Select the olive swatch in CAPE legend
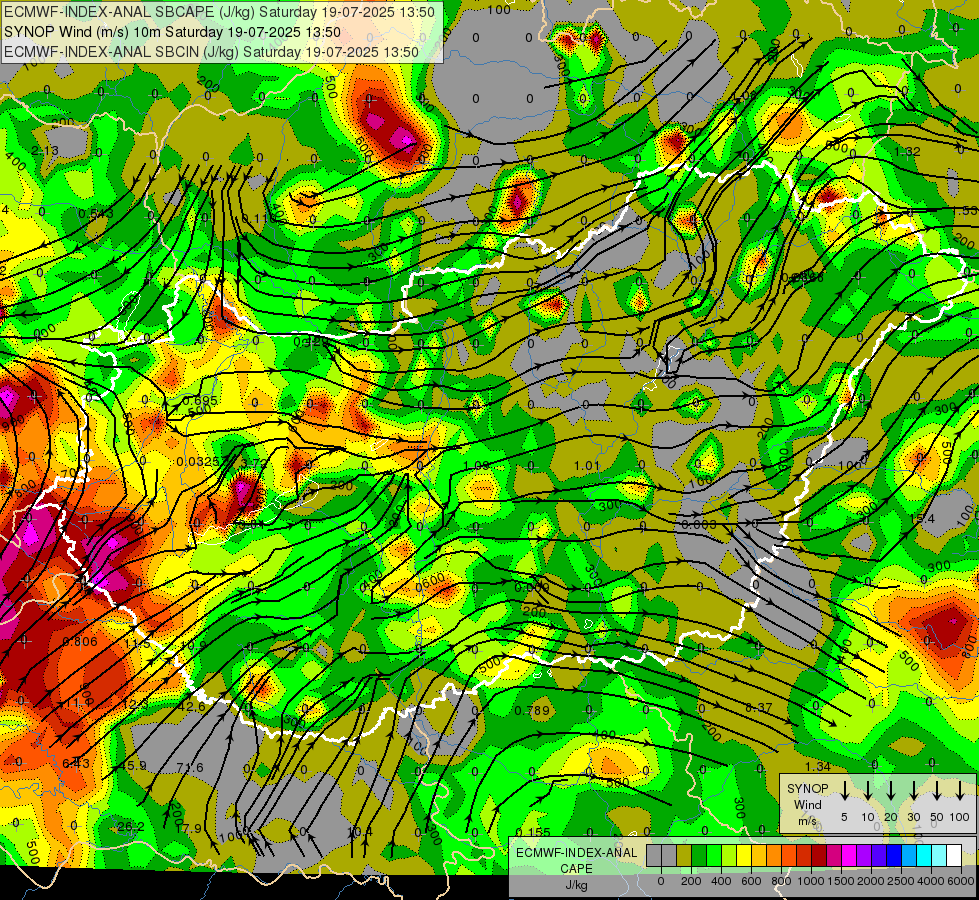Image resolution: width=979 pixels, height=900 pixels. pos(684,855)
